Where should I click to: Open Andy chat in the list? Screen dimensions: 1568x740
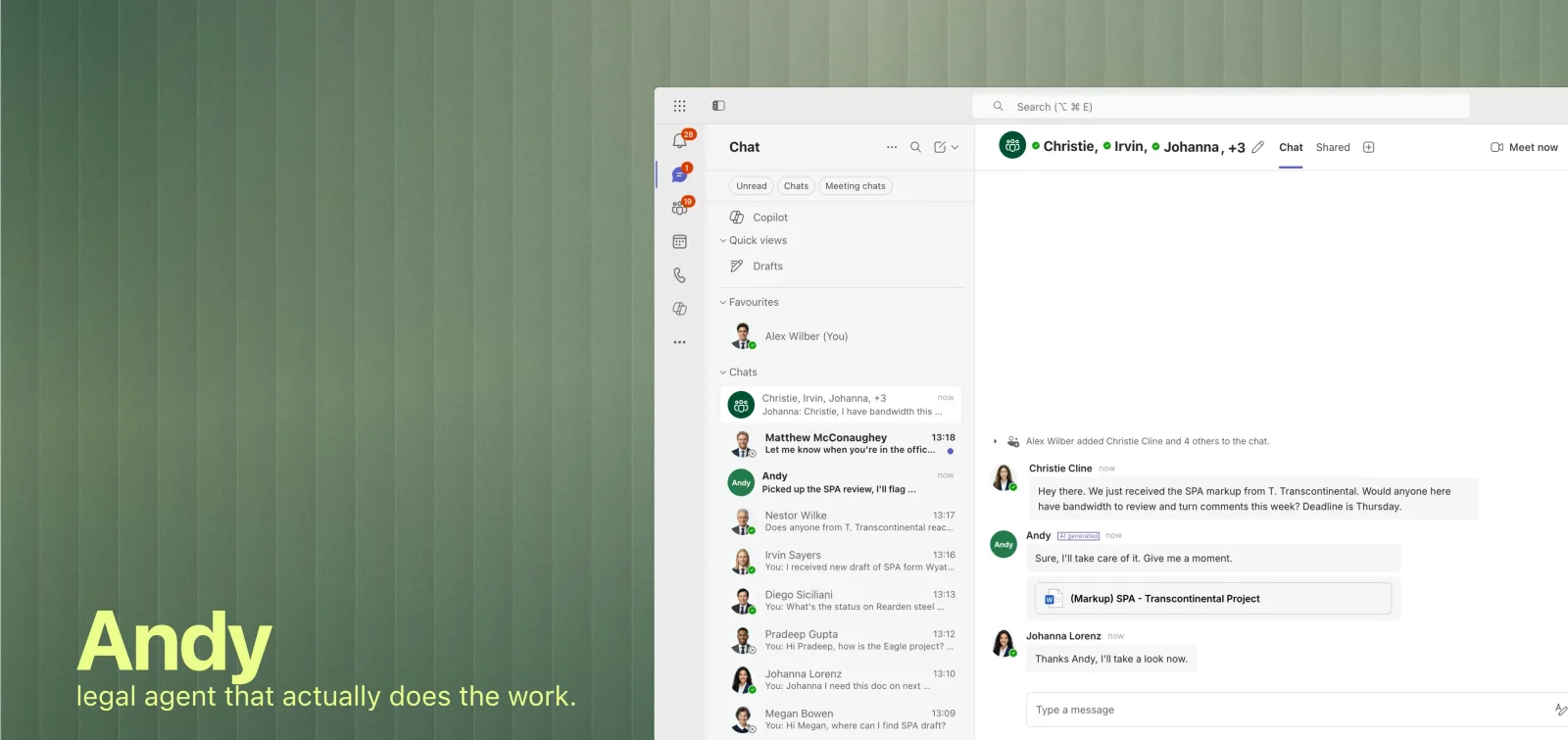pyautogui.click(x=840, y=482)
